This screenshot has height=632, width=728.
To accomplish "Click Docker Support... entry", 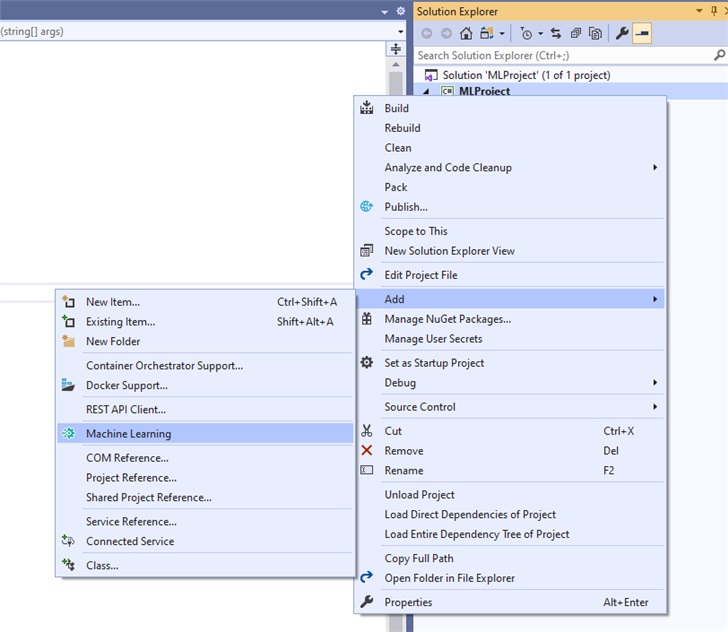I will click(x=205, y=385).
